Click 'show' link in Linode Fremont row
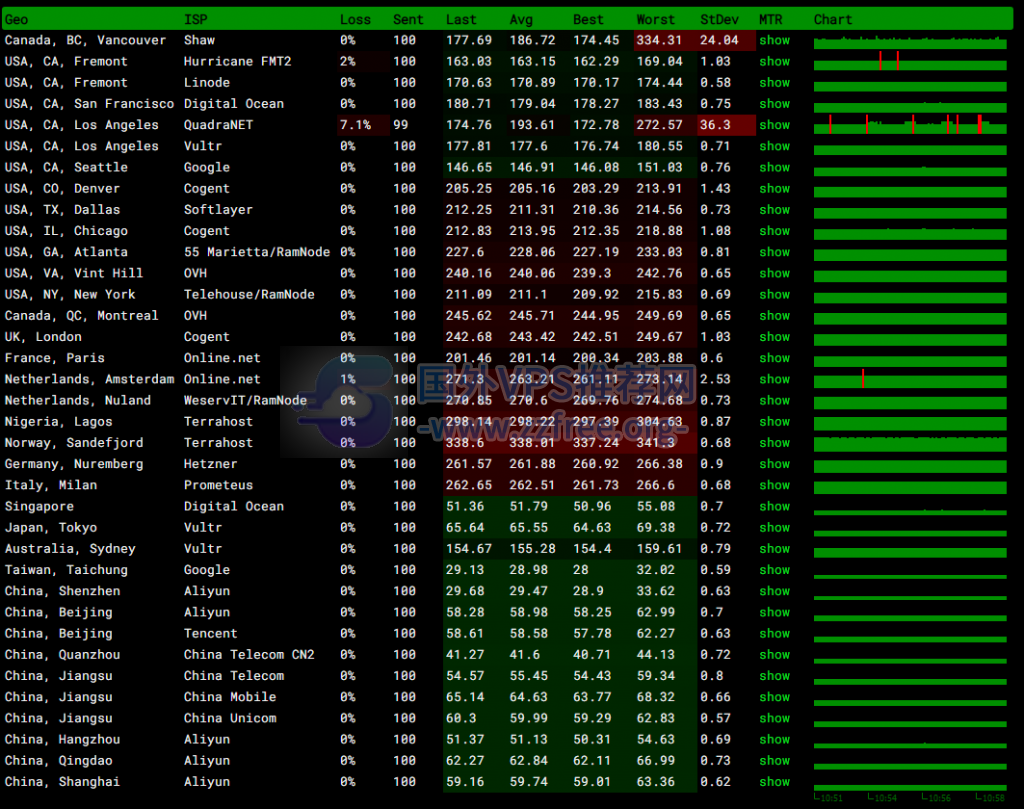This screenshot has width=1024, height=809. click(775, 83)
